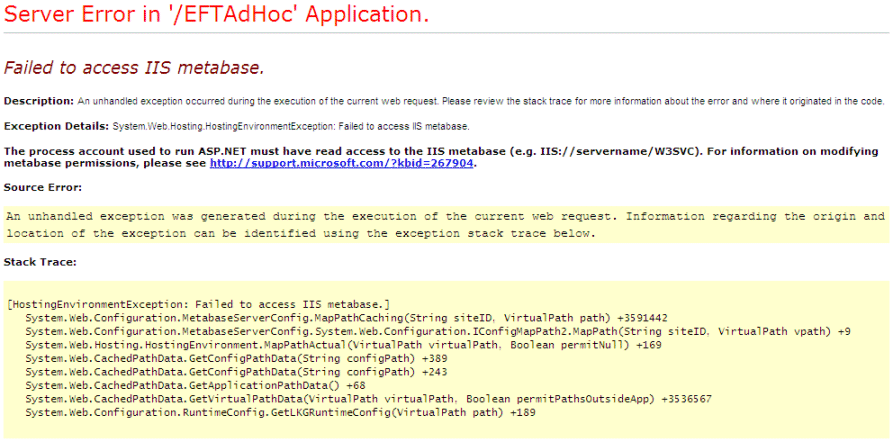The height and width of the screenshot is (442, 893).
Task: Click the GetConfigPathData +243 stack line
Action: (x=236, y=372)
